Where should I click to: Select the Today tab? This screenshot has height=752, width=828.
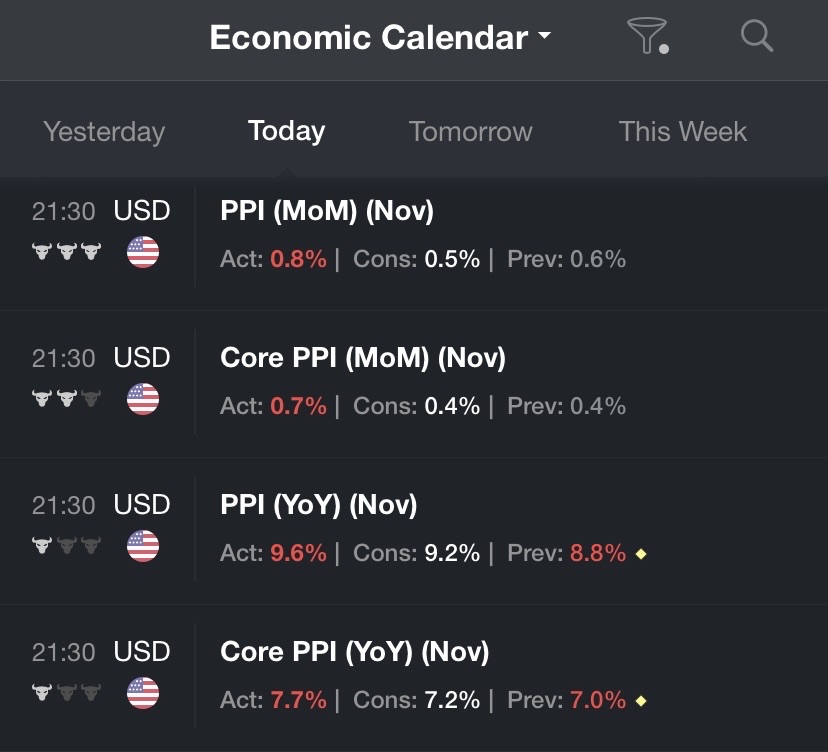pyautogui.click(x=286, y=131)
